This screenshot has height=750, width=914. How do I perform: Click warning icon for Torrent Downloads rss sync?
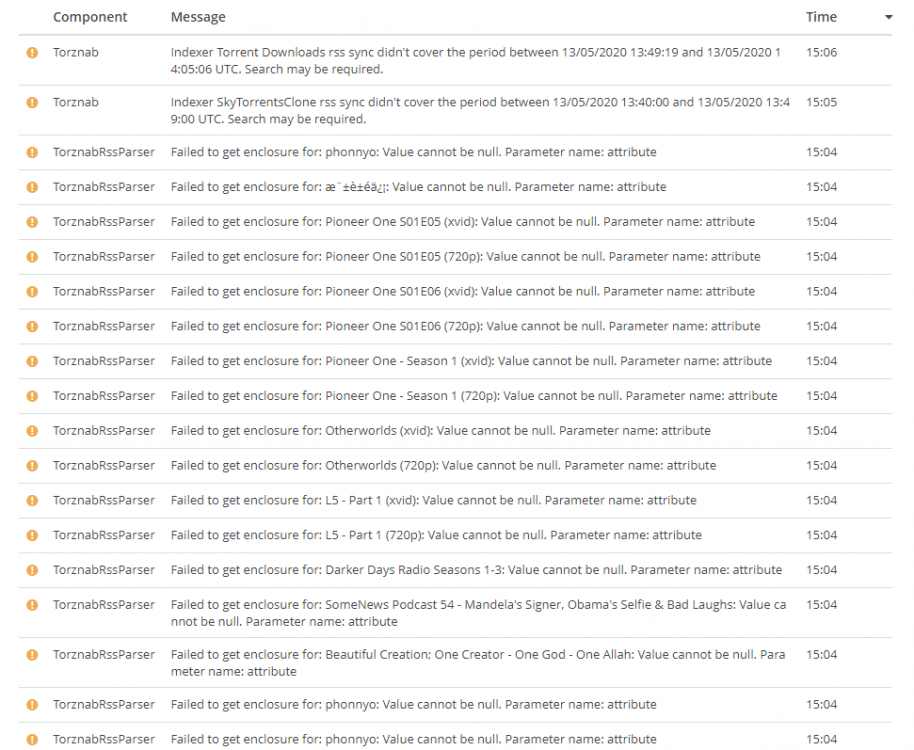[32, 52]
